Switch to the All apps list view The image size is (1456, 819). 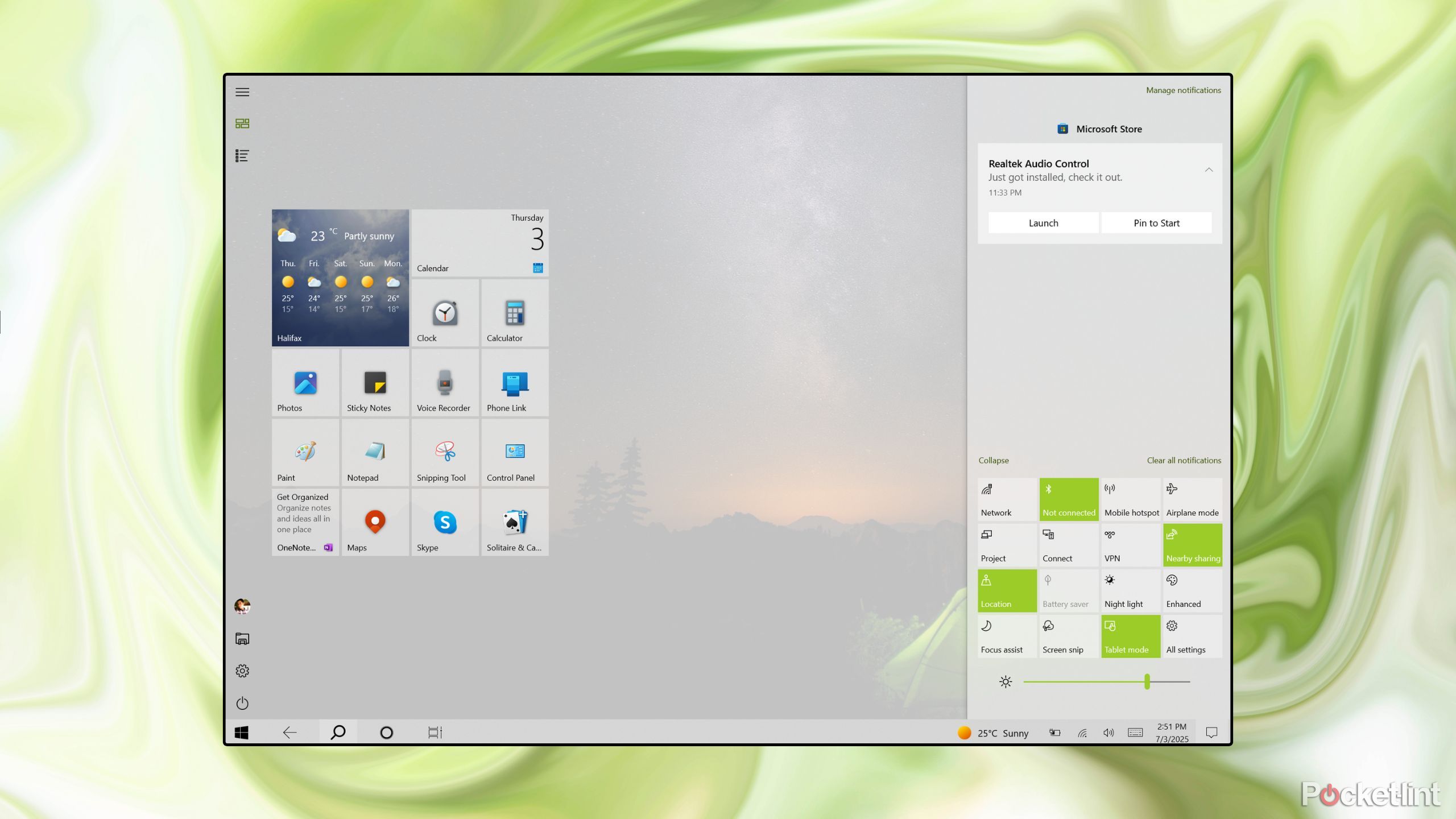point(242,156)
